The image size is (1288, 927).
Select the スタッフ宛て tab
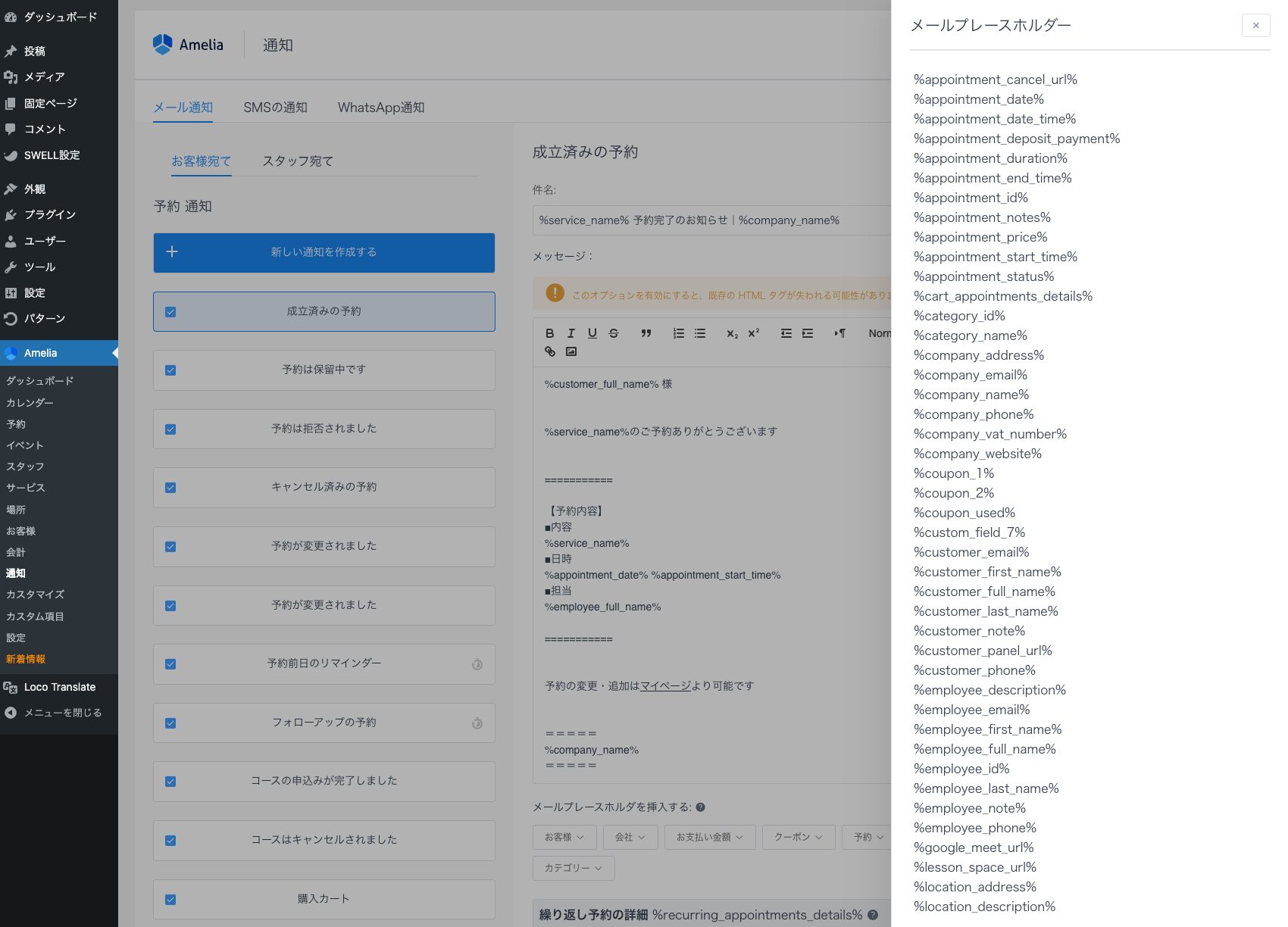[298, 161]
